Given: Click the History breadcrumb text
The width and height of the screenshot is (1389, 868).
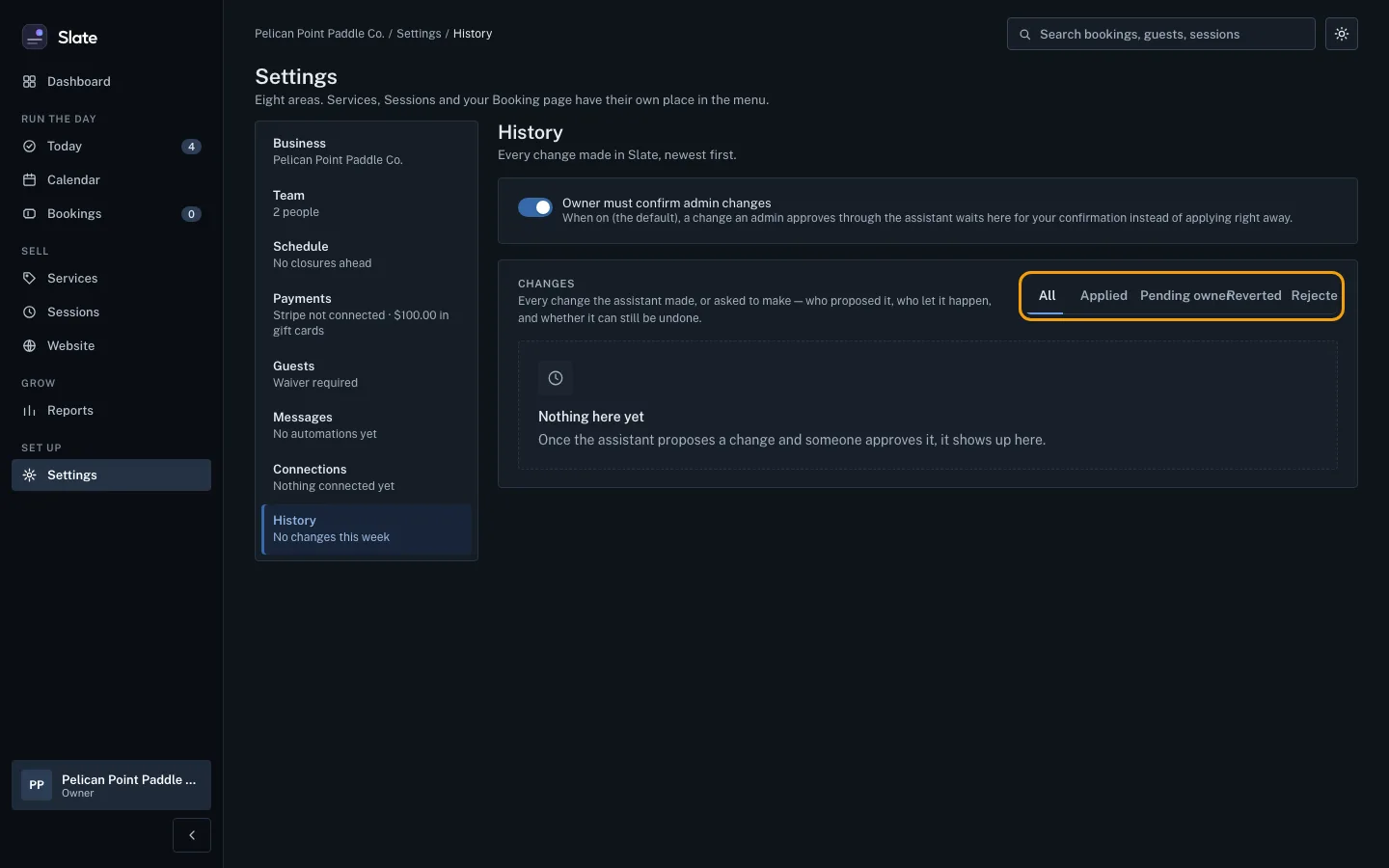Looking at the screenshot, I should (473, 34).
